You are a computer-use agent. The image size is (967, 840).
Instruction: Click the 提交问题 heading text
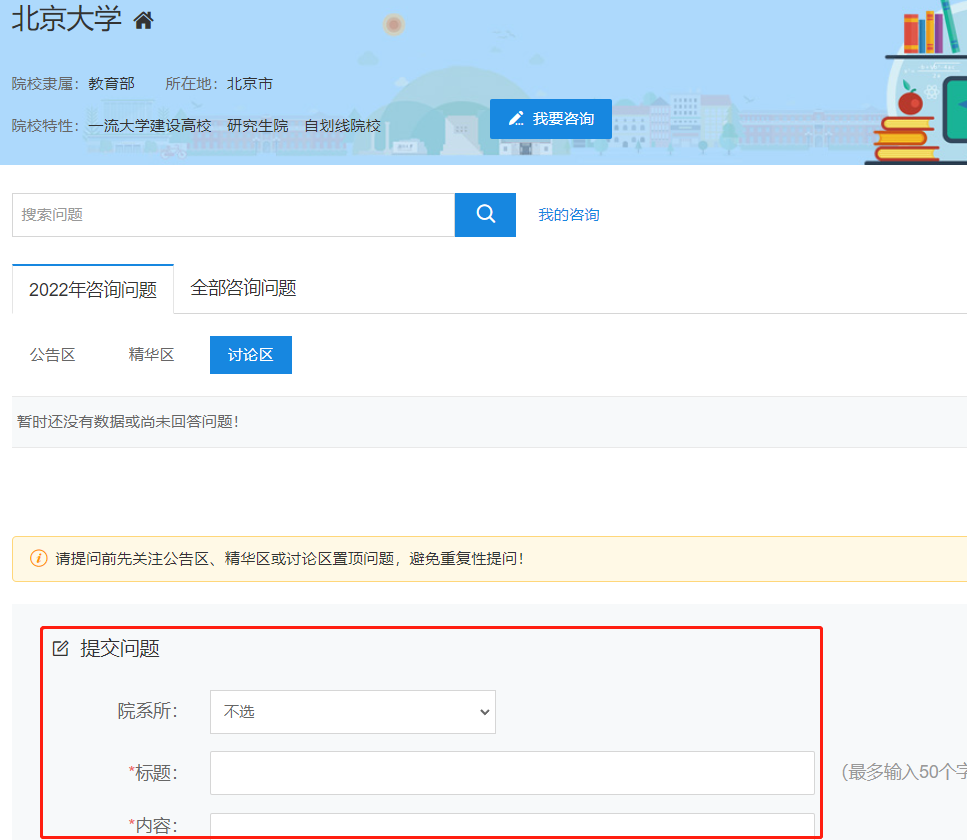point(120,648)
